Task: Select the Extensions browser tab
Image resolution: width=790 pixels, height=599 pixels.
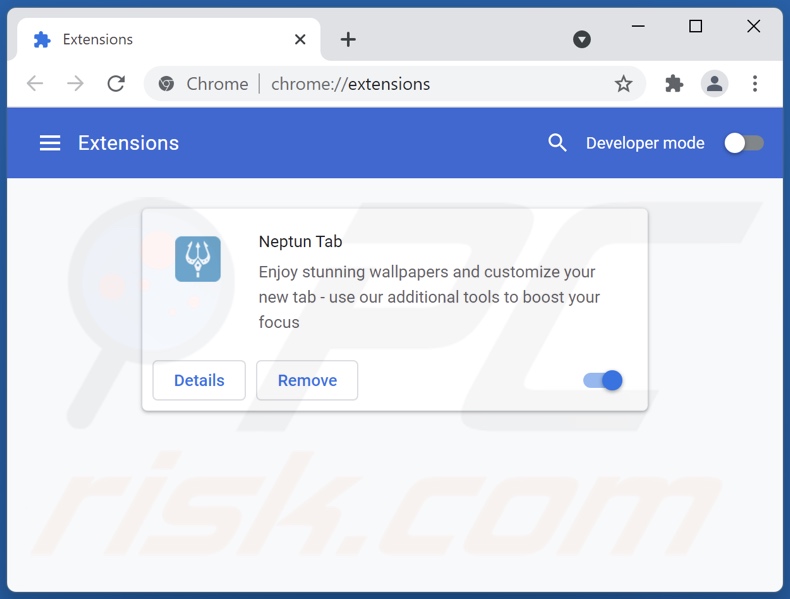Action: (x=169, y=39)
